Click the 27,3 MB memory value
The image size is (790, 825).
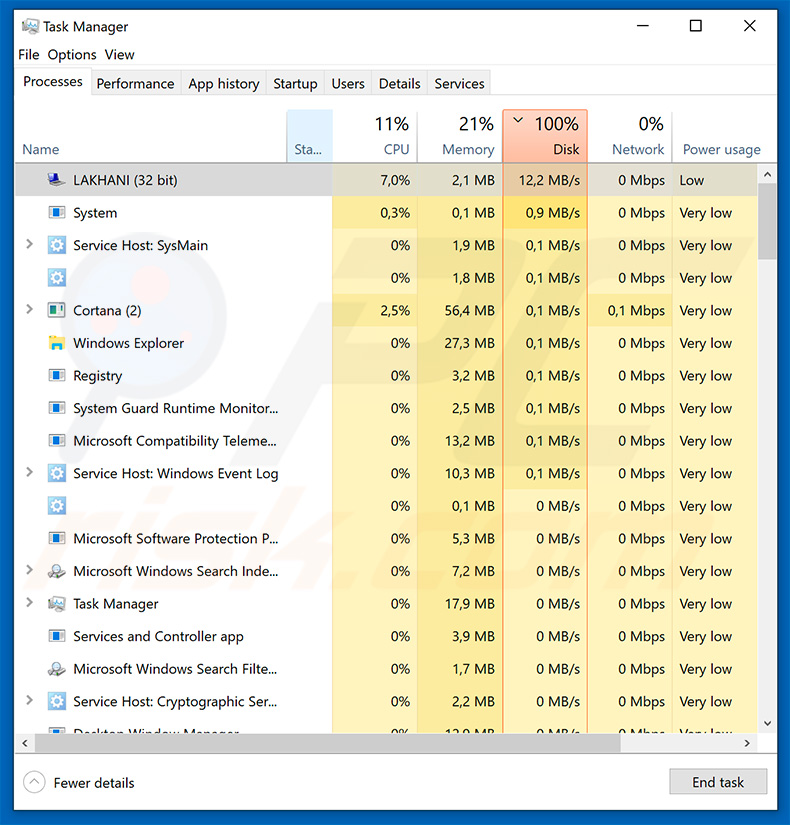(x=469, y=343)
